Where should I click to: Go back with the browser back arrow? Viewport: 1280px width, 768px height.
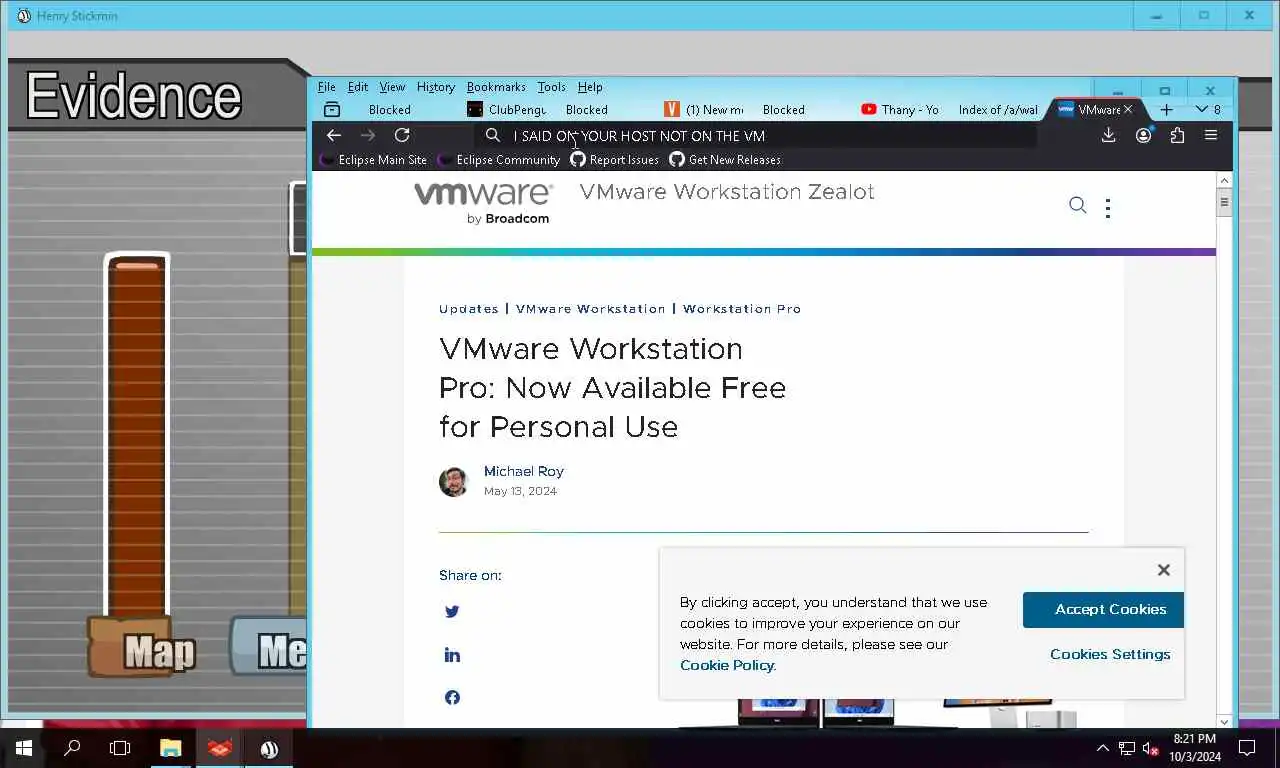coord(334,135)
